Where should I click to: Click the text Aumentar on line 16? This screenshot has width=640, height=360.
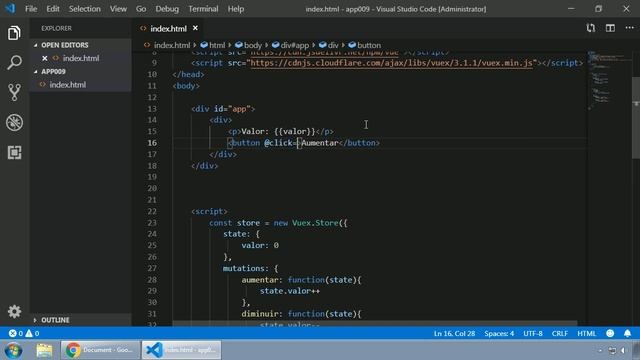[320, 143]
